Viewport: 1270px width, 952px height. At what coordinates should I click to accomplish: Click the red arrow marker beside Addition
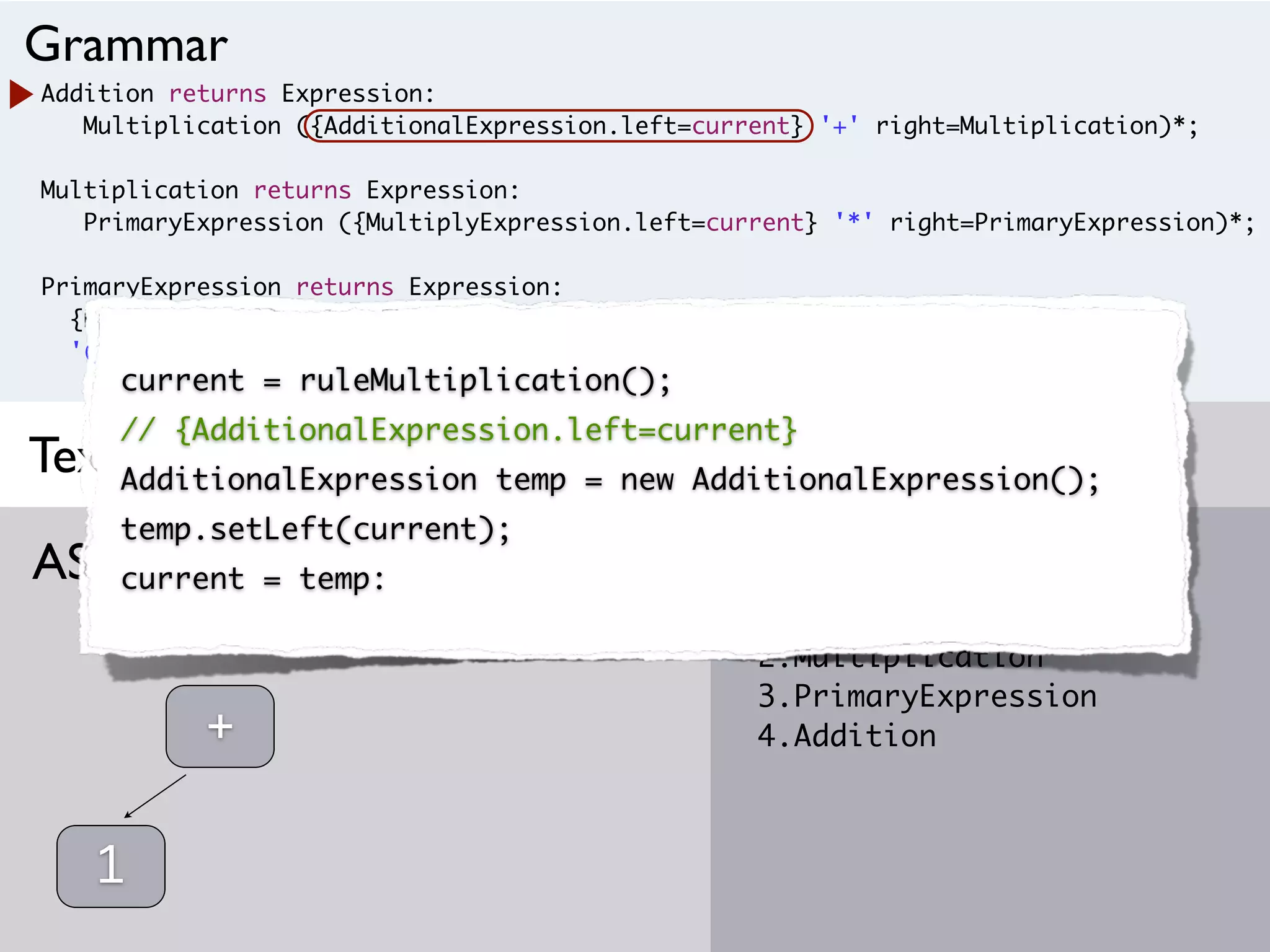tap(21, 94)
